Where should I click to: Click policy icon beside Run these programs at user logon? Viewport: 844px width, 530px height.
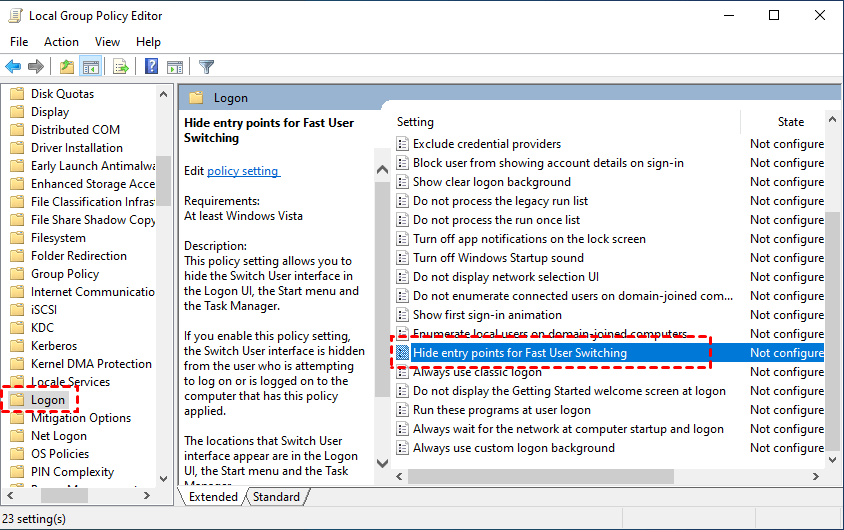(402, 410)
